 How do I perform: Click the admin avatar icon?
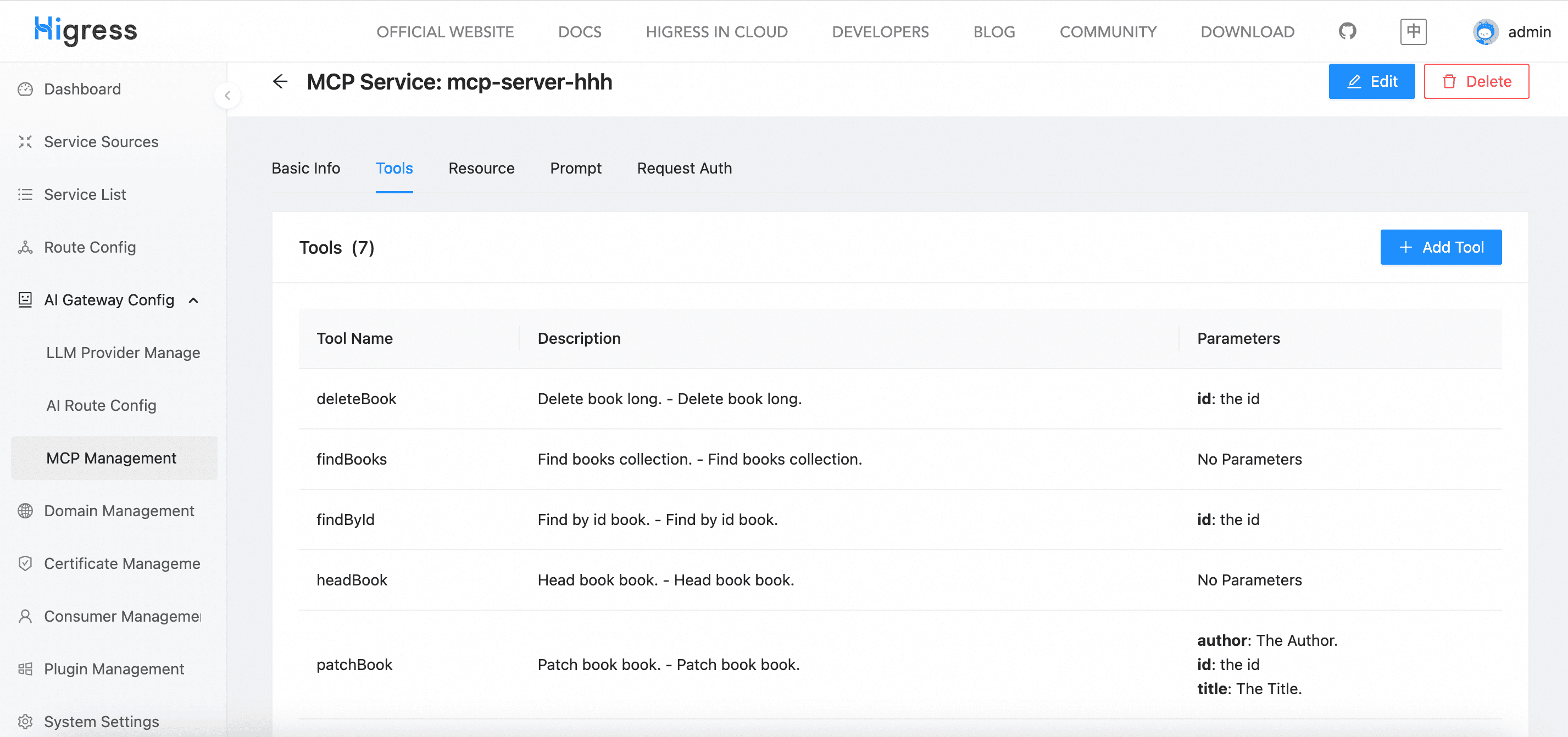pyautogui.click(x=1486, y=32)
